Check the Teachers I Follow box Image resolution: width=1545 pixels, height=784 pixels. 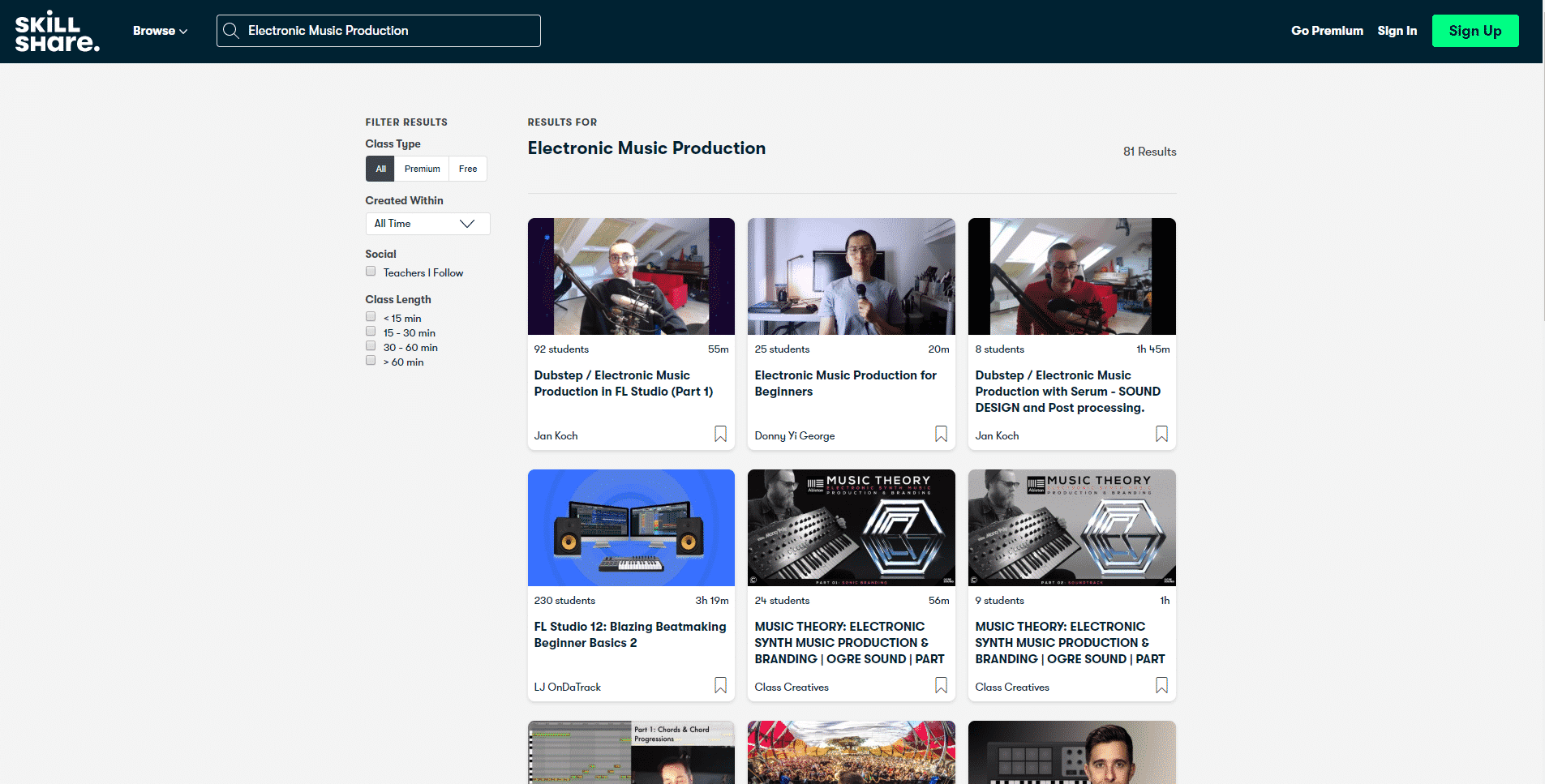click(x=371, y=272)
